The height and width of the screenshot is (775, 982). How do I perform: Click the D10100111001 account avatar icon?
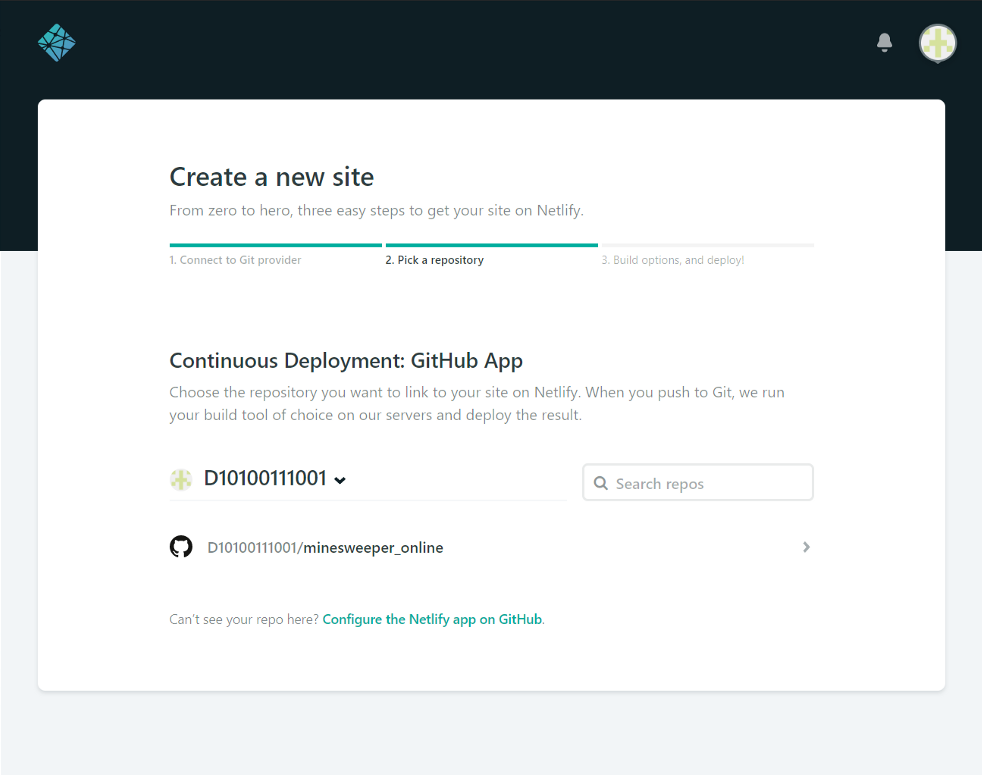pyautogui.click(x=181, y=479)
